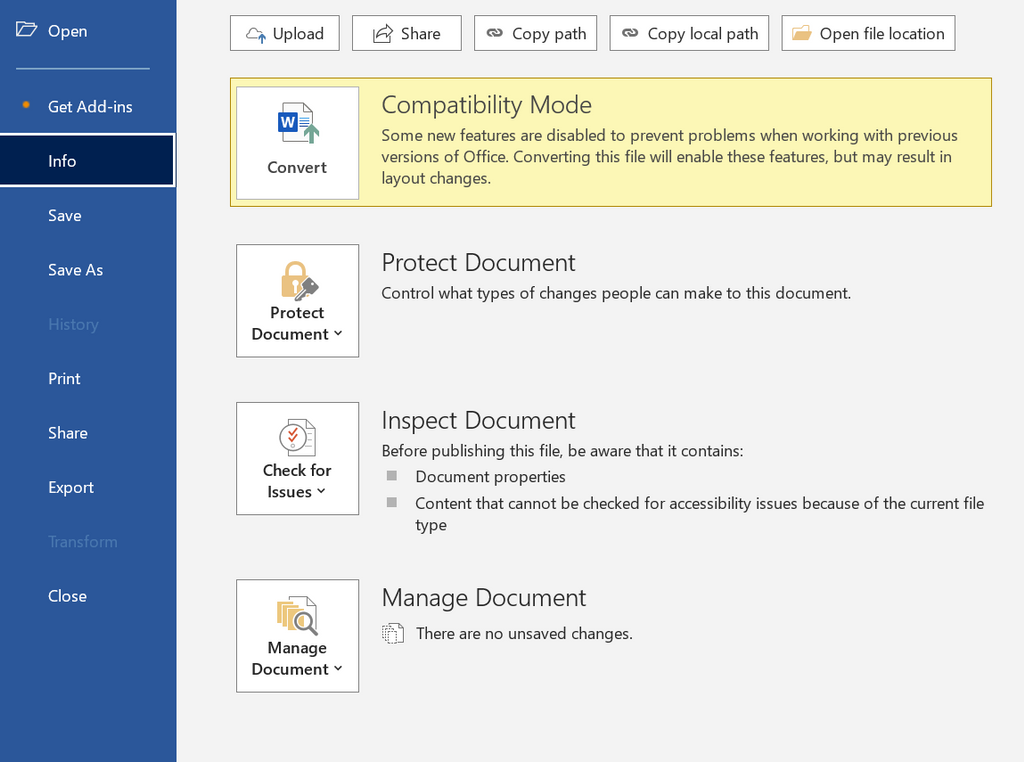Click the Manage Document heading
The height and width of the screenshot is (762, 1024).
(x=484, y=597)
